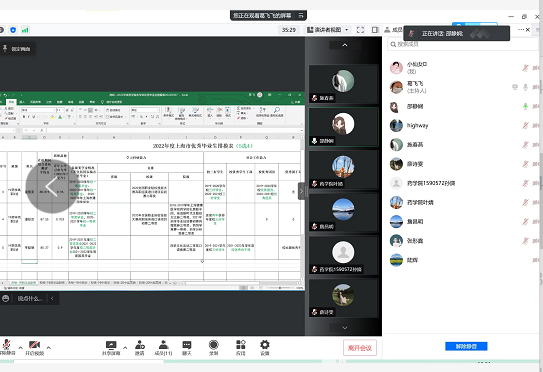The width and height of the screenshot is (543, 372).
Task: Toggle camera with 开启视频 button
Action: [x=34, y=348]
